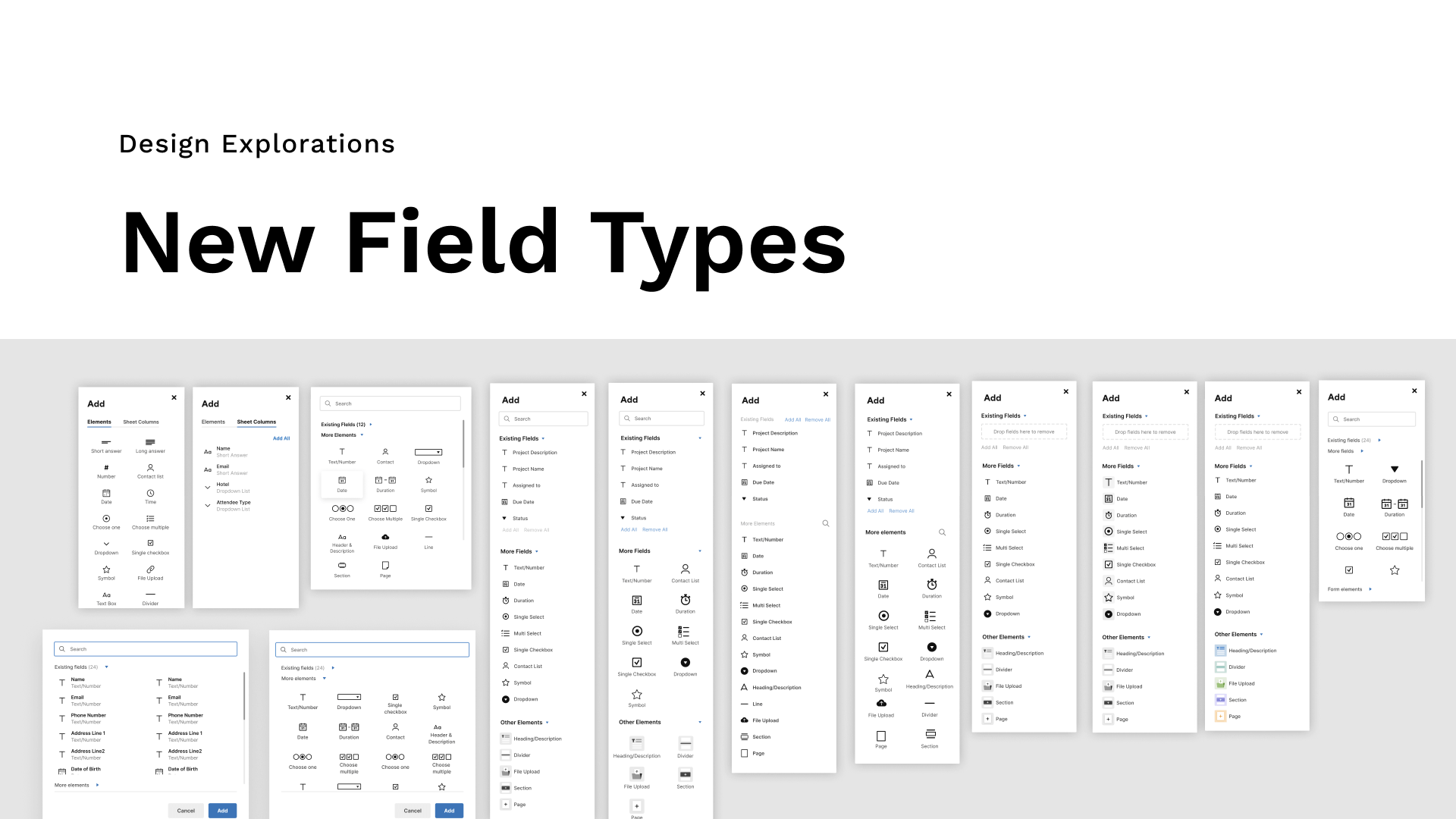Select the Short answer field icon
This screenshot has width=1456, height=819.
(x=106, y=442)
